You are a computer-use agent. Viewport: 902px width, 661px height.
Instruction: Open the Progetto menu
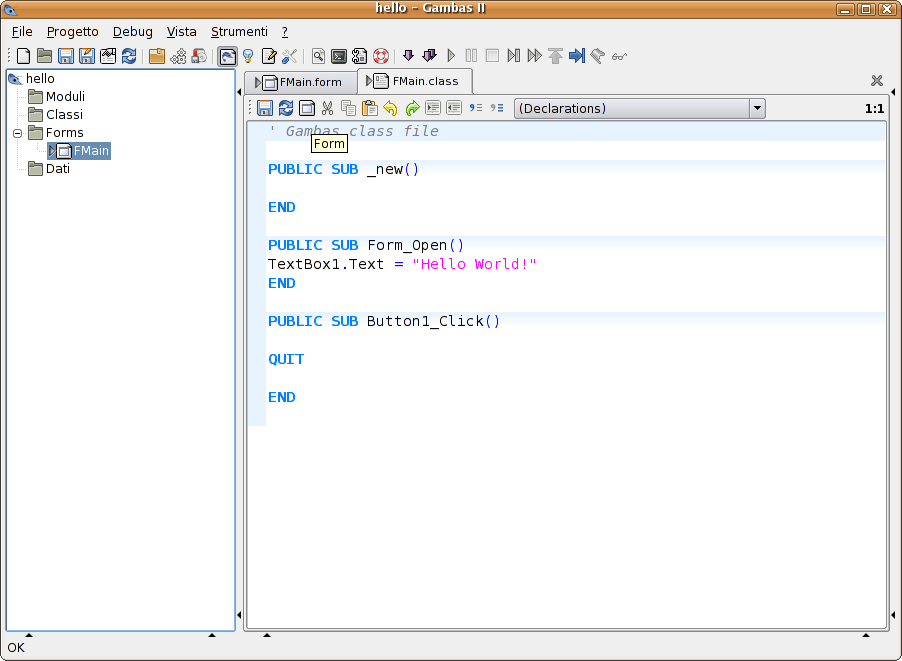pos(72,32)
